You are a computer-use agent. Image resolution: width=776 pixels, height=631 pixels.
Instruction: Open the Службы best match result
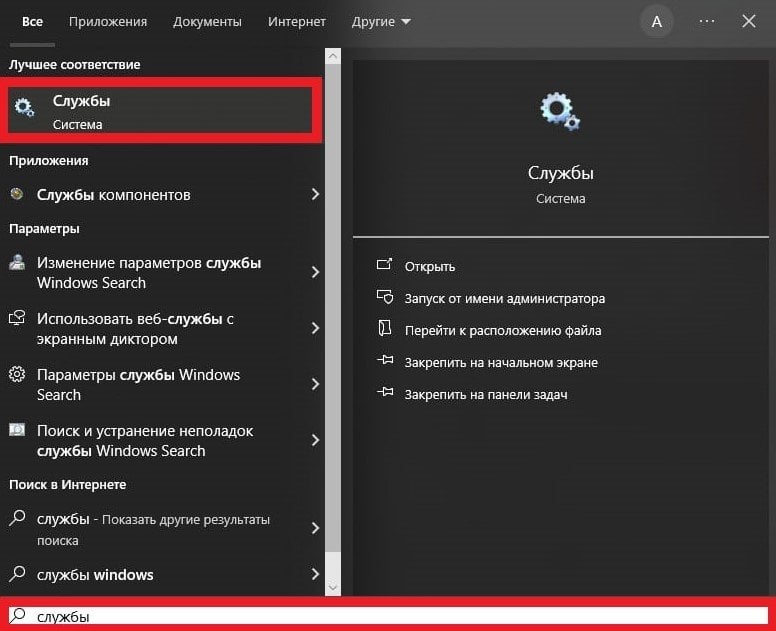[160, 110]
